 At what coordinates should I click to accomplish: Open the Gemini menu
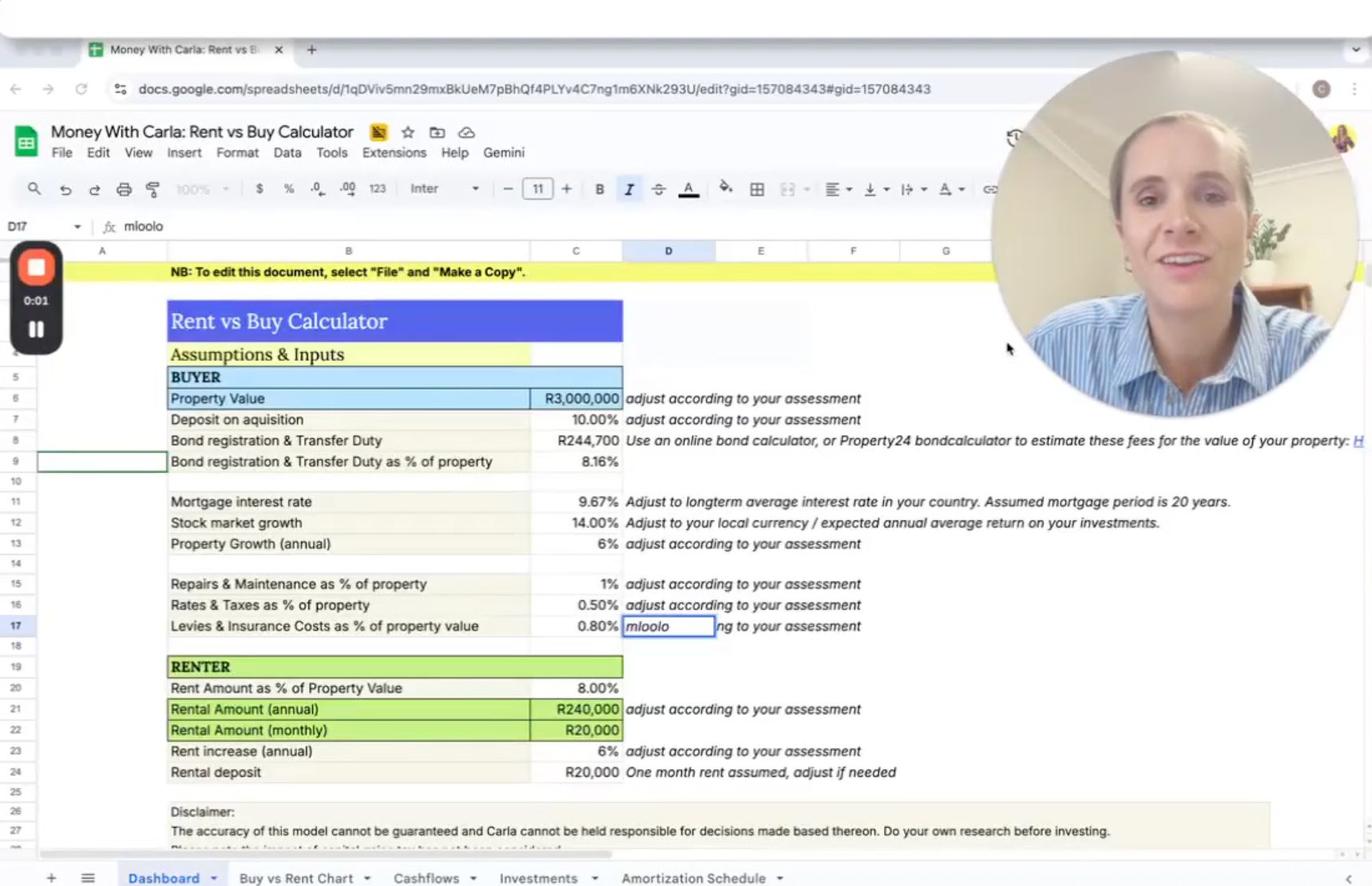point(504,152)
